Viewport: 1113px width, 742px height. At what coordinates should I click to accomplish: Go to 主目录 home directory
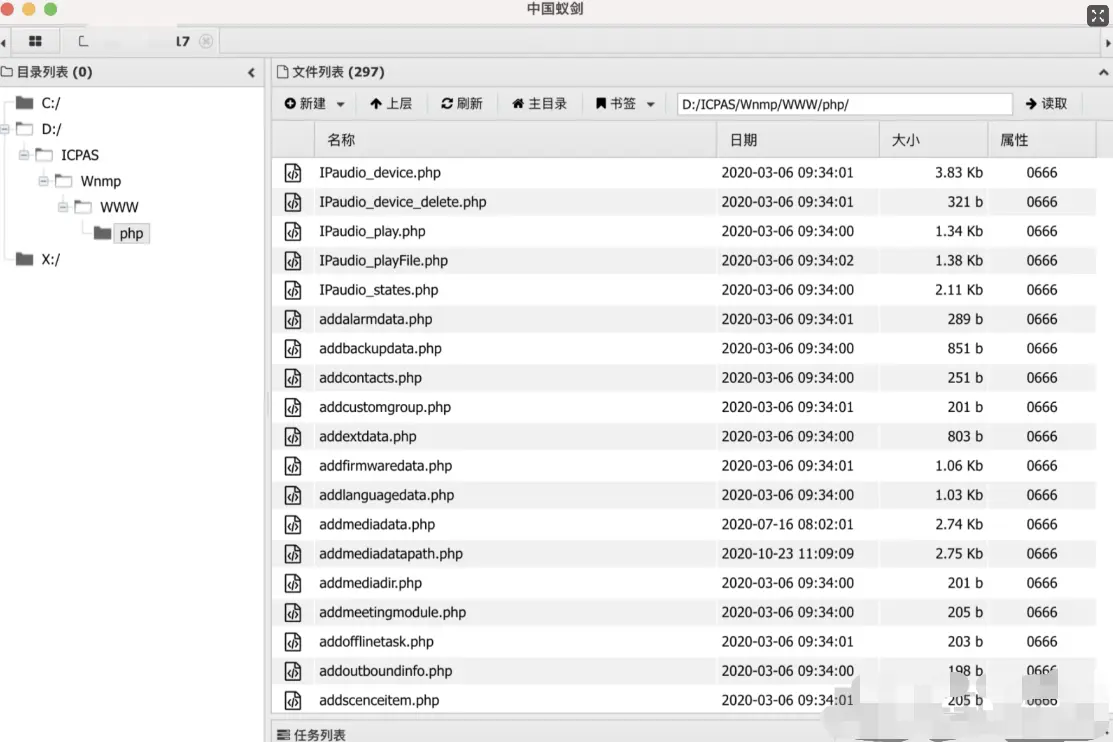(540, 104)
